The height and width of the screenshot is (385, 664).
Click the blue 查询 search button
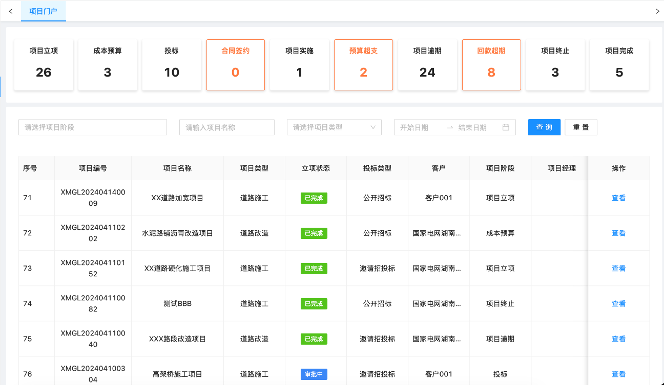tap(544, 127)
